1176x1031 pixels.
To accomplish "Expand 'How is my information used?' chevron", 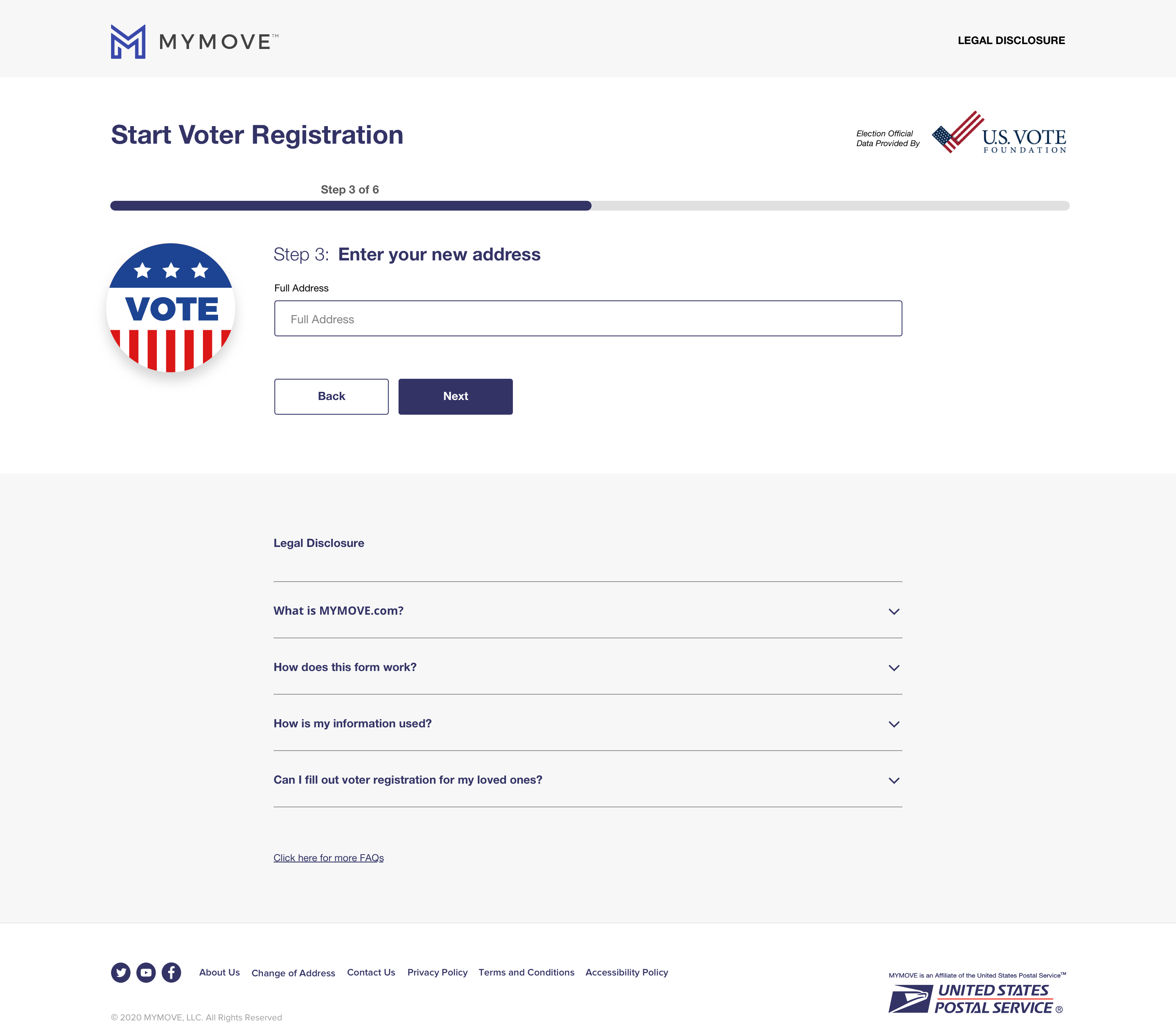I will 893,724.
